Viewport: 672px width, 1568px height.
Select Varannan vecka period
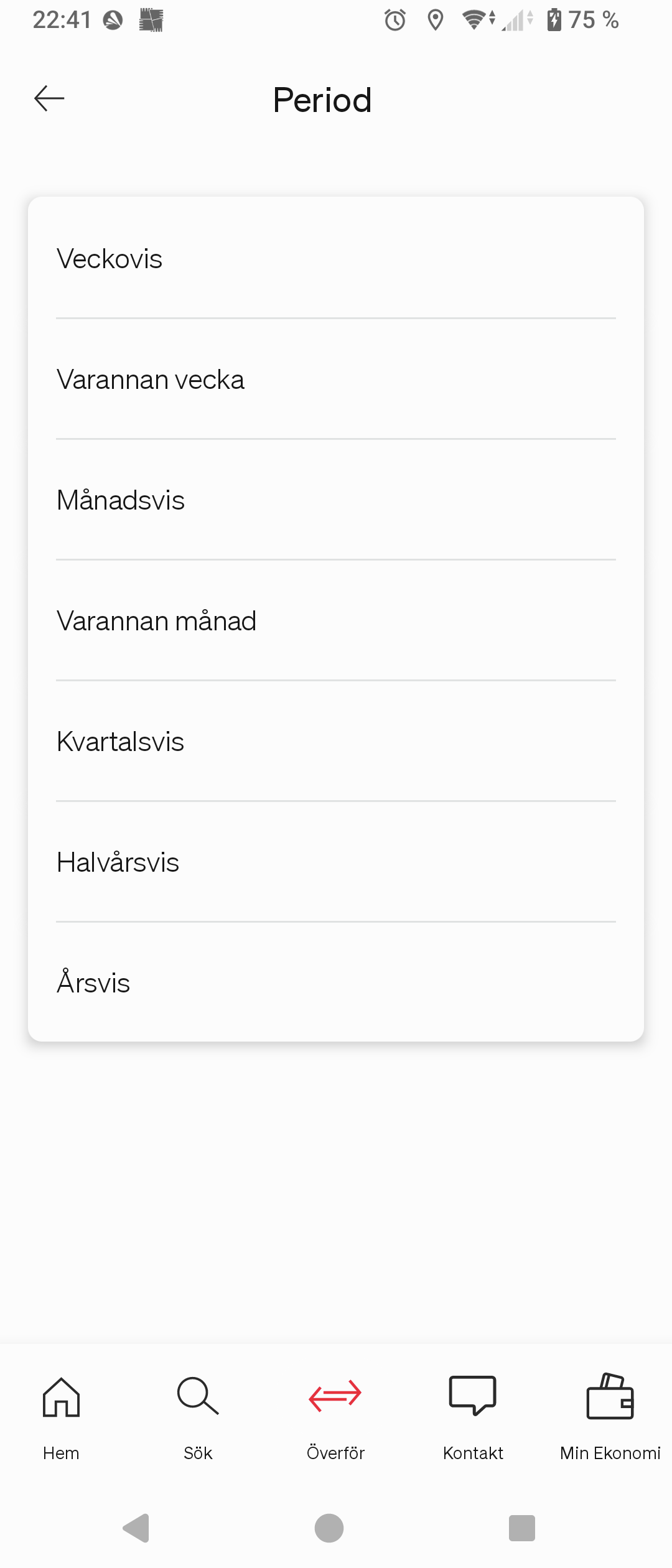click(x=336, y=380)
